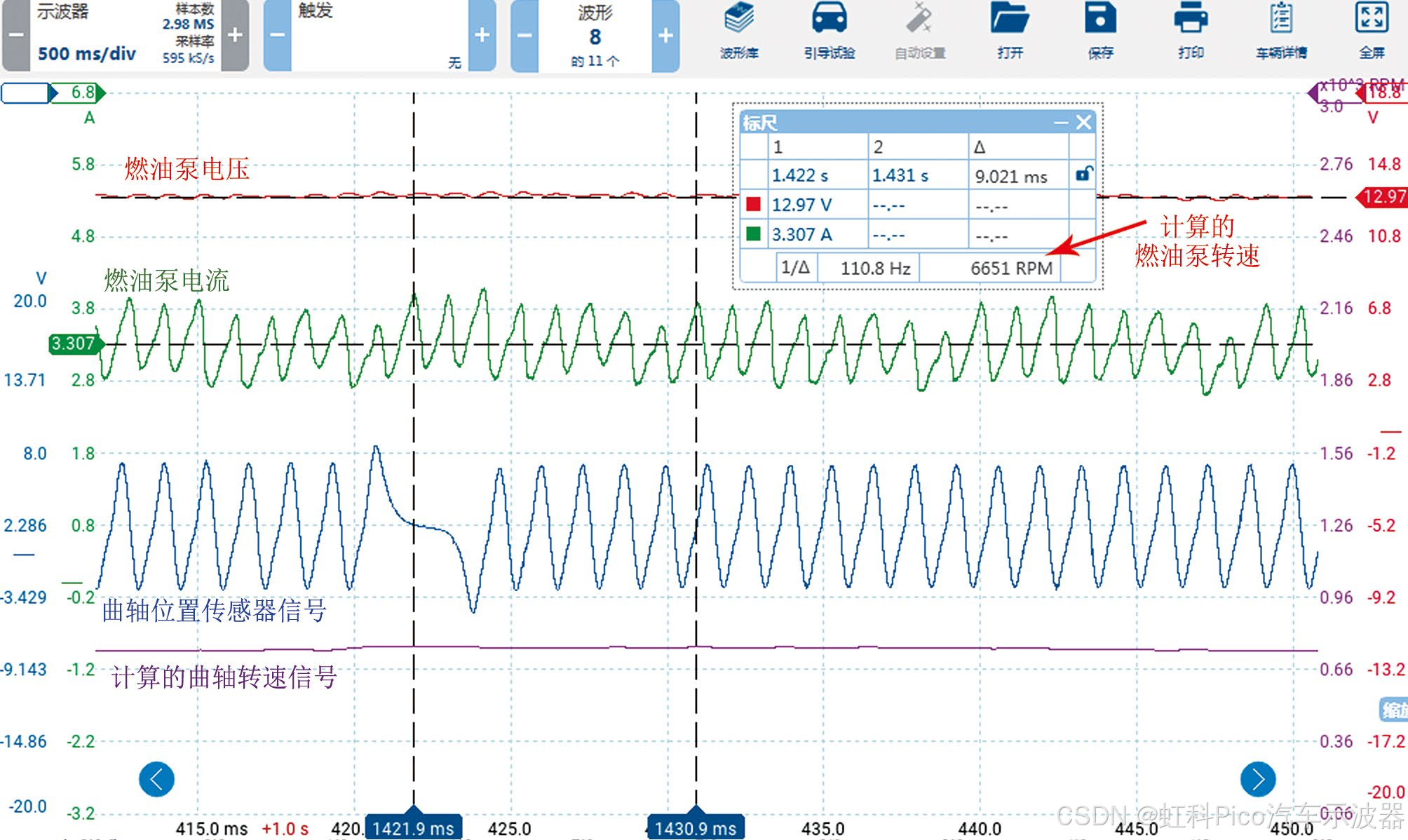Click trigger plus button
This screenshot has height=840, width=1408.
click(482, 35)
